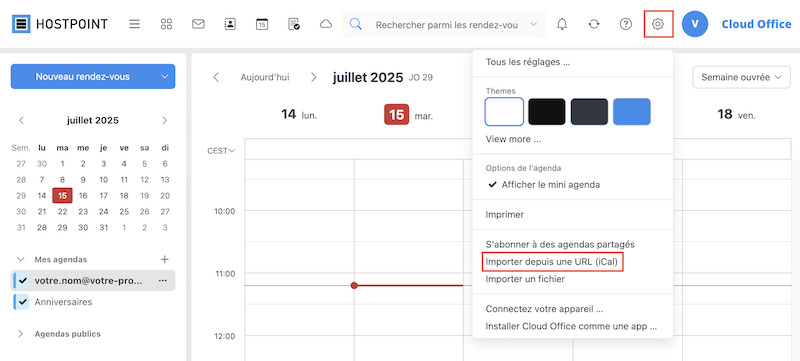Open the Drive cloud icon
Screen dimensions: 800x361
point(326,24)
